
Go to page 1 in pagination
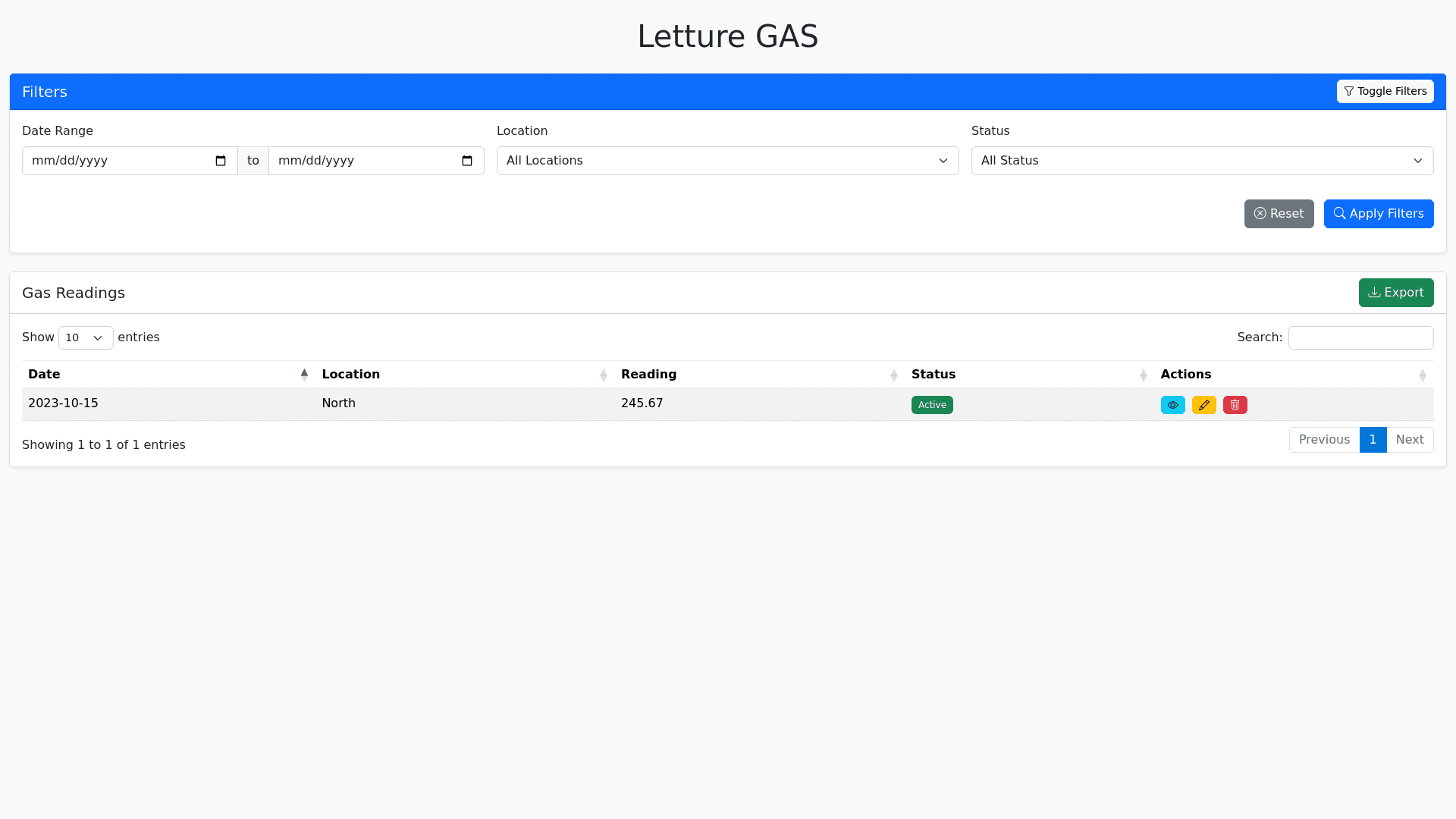pyautogui.click(x=1373, y=440)
